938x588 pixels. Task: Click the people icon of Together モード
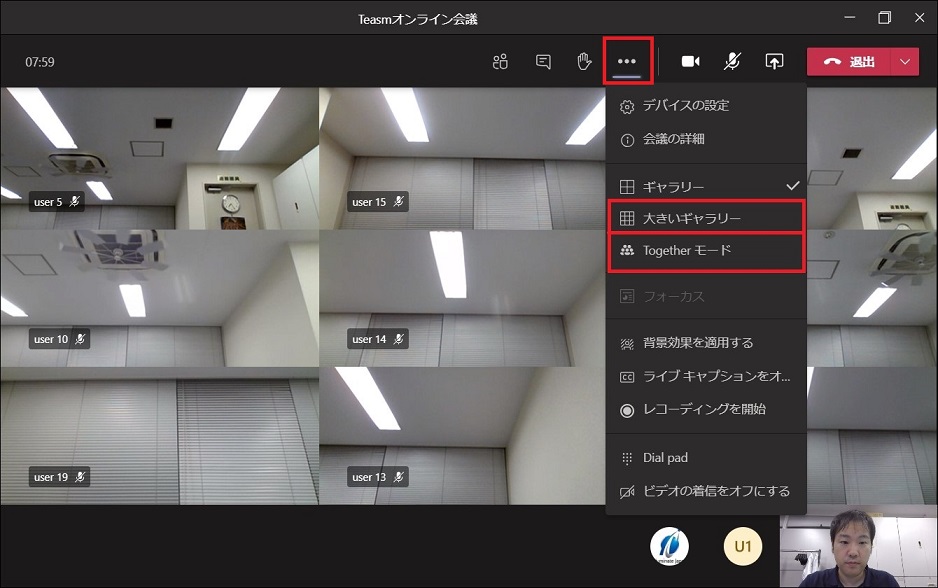click(627, 250)
